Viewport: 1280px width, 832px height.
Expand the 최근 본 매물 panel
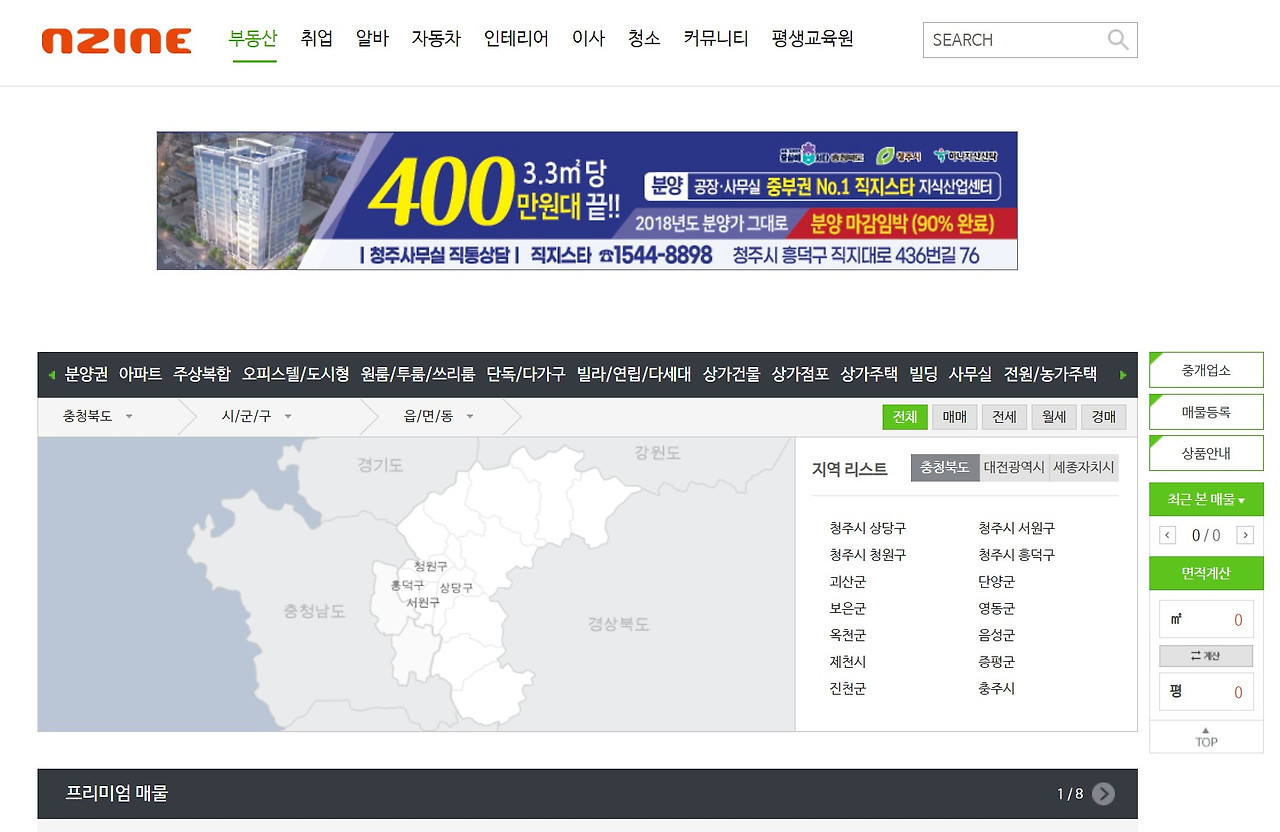(1205, 499)
